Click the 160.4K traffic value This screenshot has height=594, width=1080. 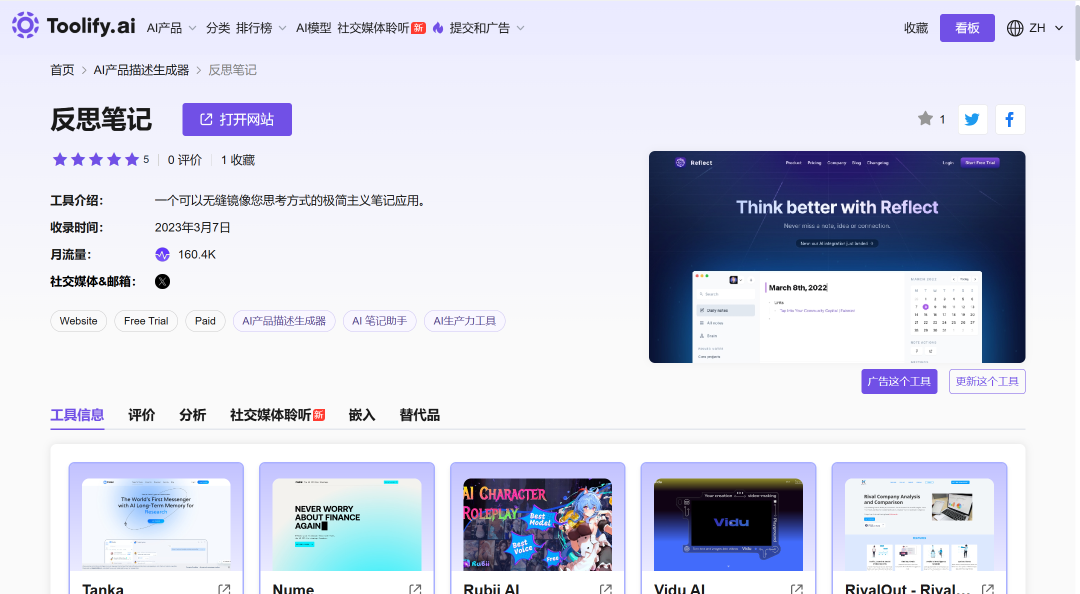pyautogui.click(x=197, y=254)
